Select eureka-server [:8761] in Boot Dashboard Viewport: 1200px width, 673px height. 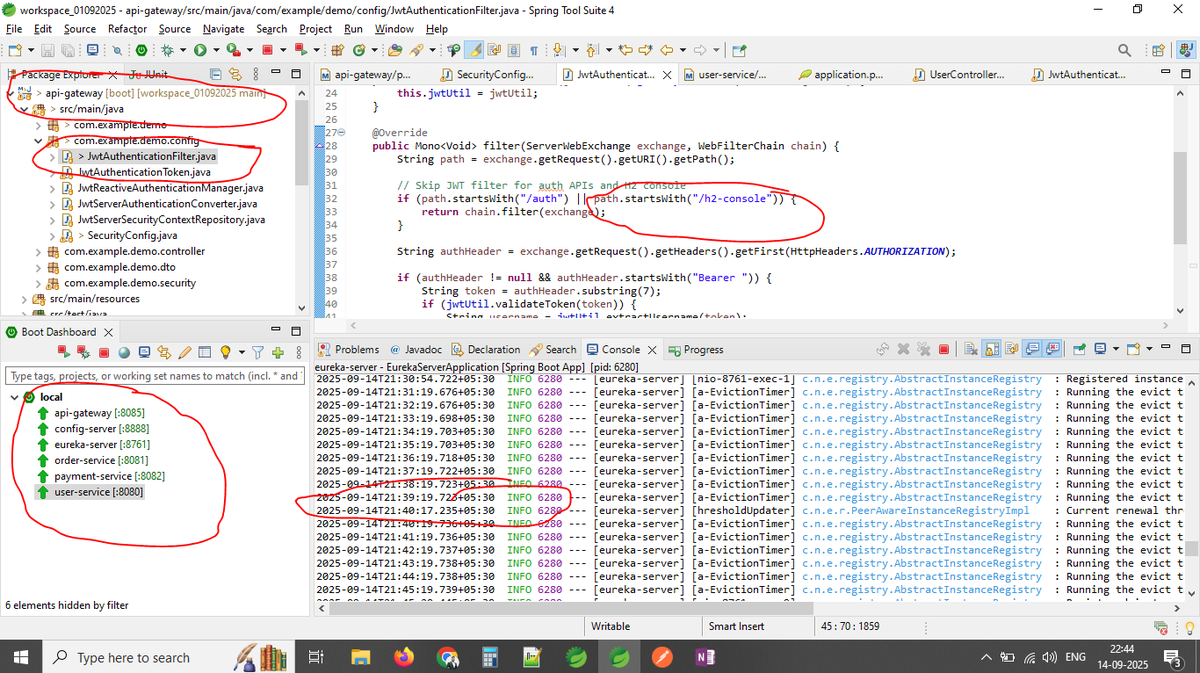click(93, 445)
